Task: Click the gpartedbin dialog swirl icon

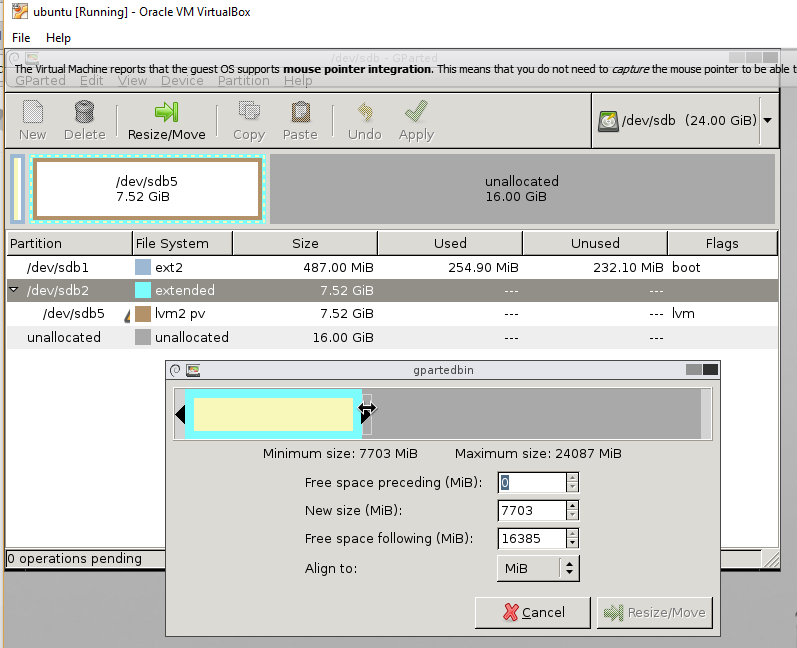Action: point(175,371)
